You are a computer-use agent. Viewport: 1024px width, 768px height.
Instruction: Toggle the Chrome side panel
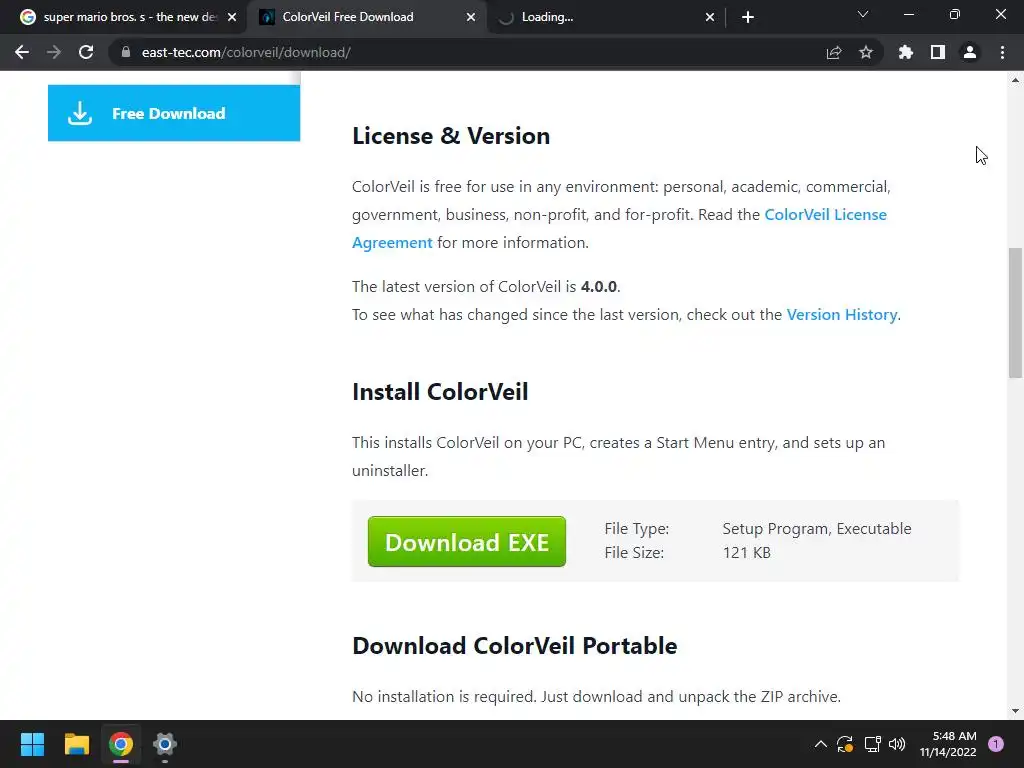938,52
